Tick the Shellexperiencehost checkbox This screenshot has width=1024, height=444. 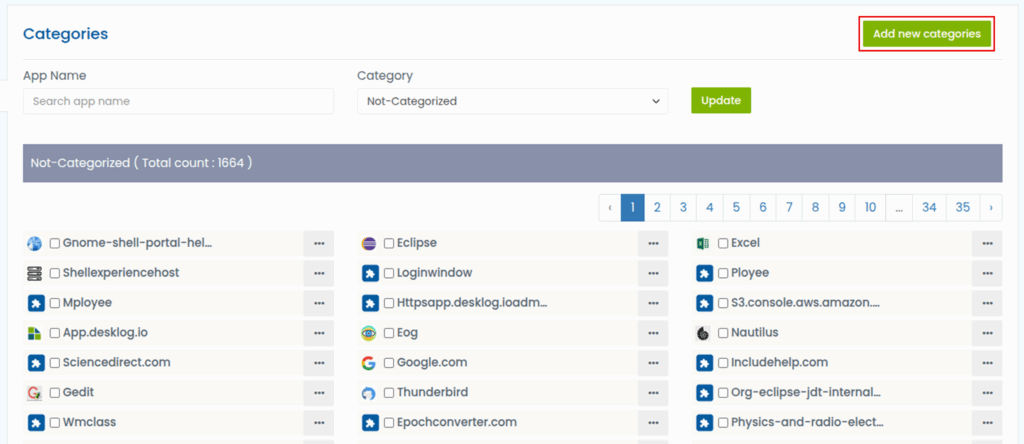point(55,273)
